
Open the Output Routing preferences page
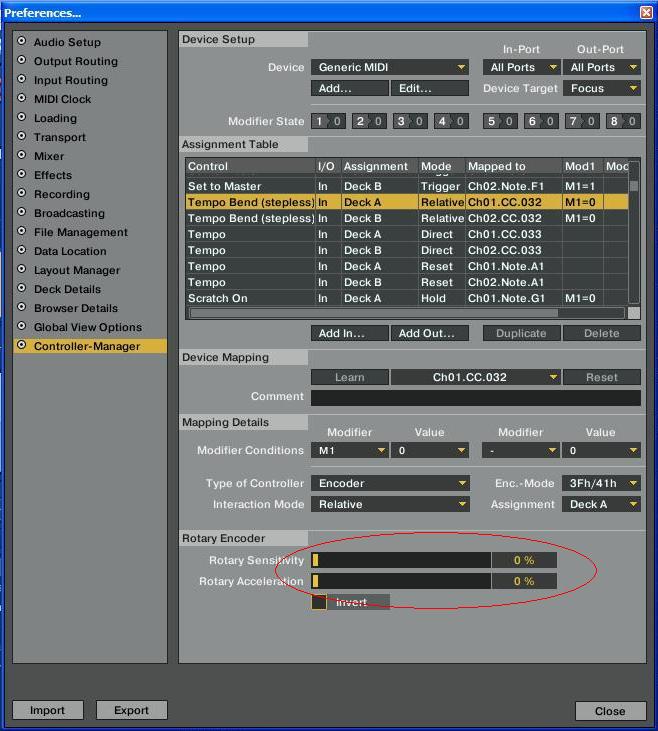(76, 61)
